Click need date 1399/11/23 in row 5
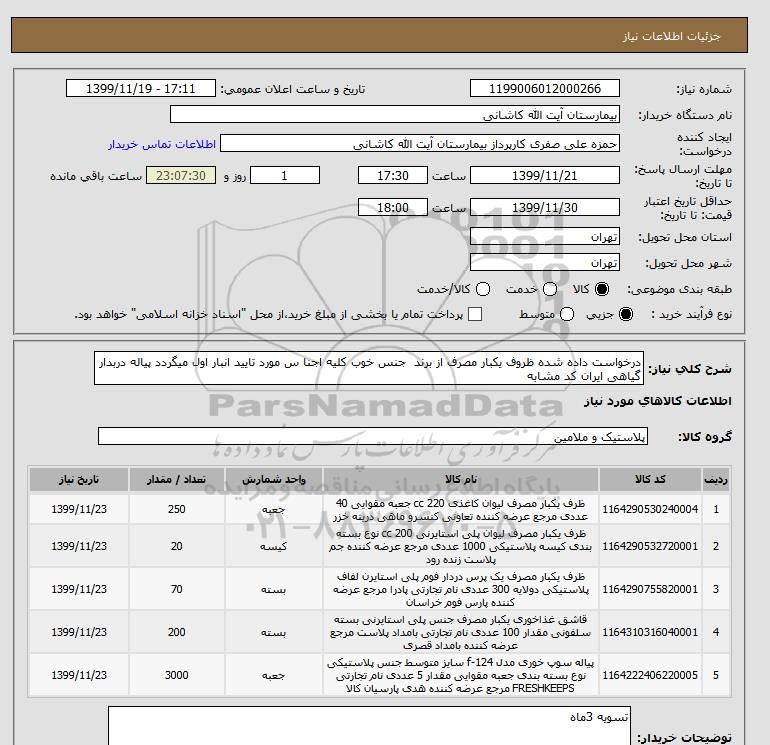The image size is (770, 745). tap(79, 675)
